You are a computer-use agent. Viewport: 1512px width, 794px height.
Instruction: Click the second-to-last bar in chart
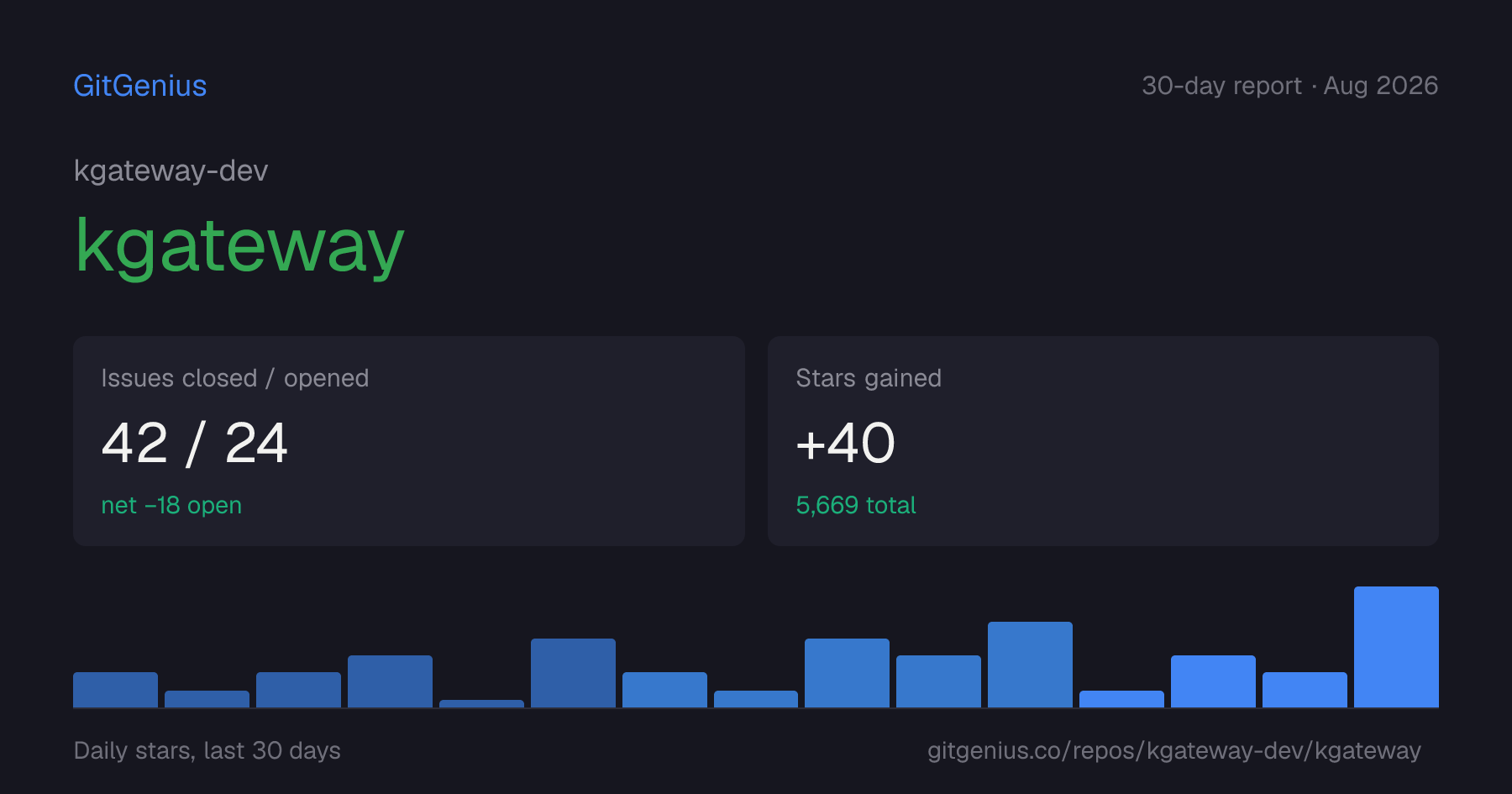(1305, 690)
